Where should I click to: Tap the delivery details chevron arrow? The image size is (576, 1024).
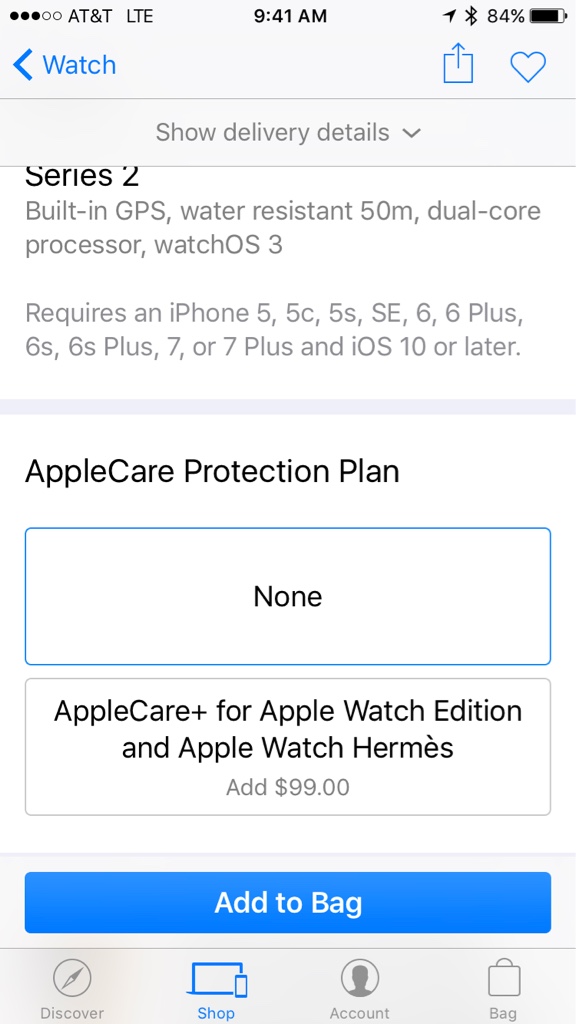tap(411, 133)
